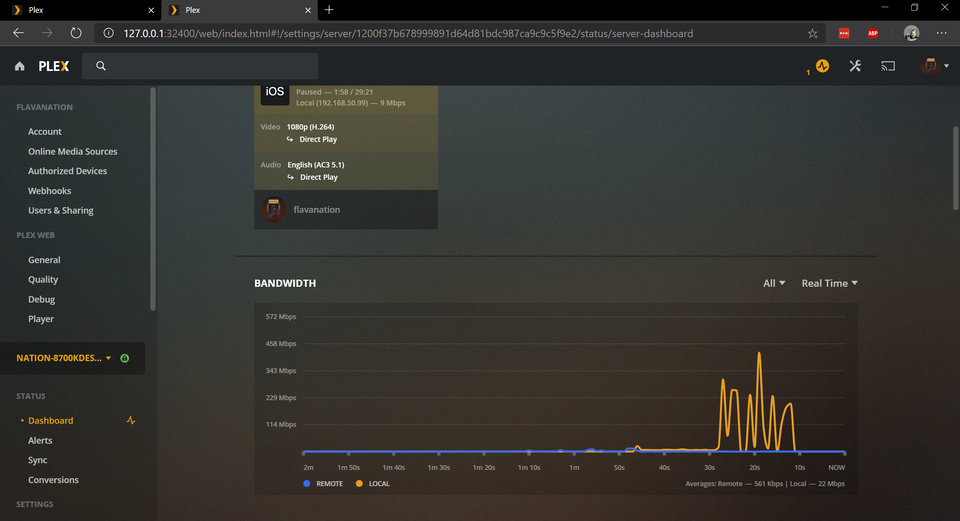960x521 pixels.
Task: Click the flavanation user avatar
Action: click(x=274, y=209)
